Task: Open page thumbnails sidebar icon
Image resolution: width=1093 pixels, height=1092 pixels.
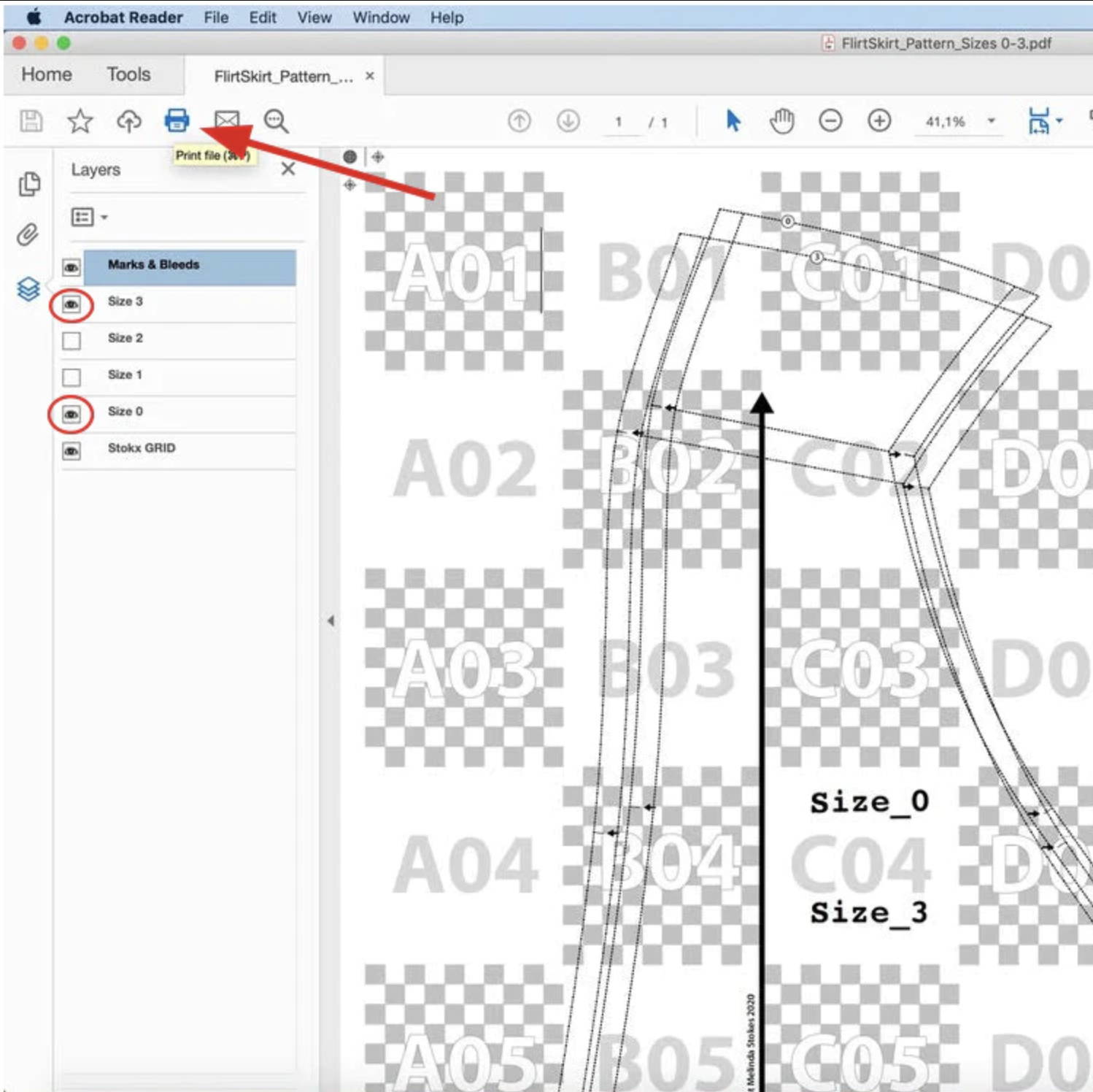Action: 29,184
